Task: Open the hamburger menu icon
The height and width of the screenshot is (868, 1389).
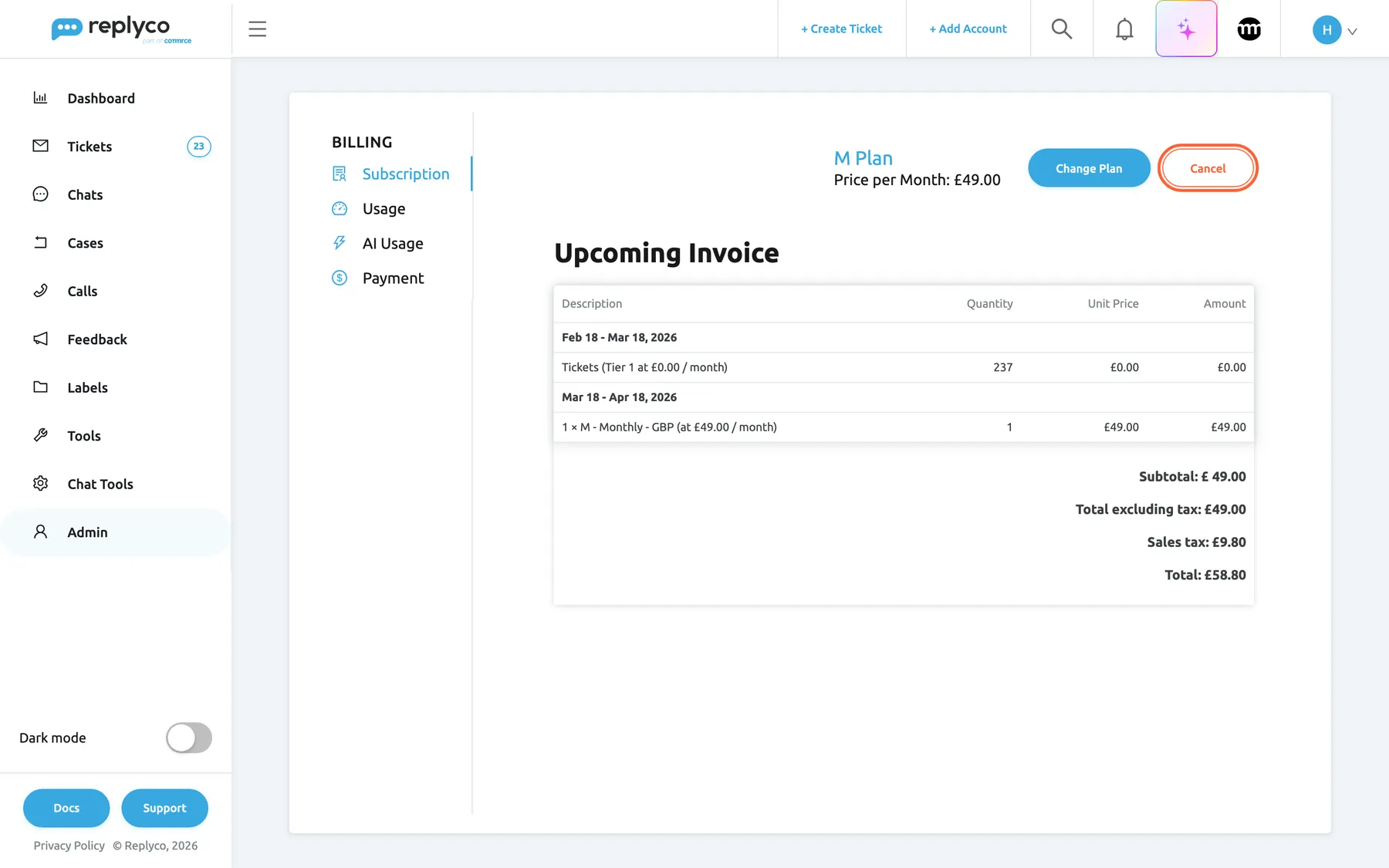Action: [257, 29]
